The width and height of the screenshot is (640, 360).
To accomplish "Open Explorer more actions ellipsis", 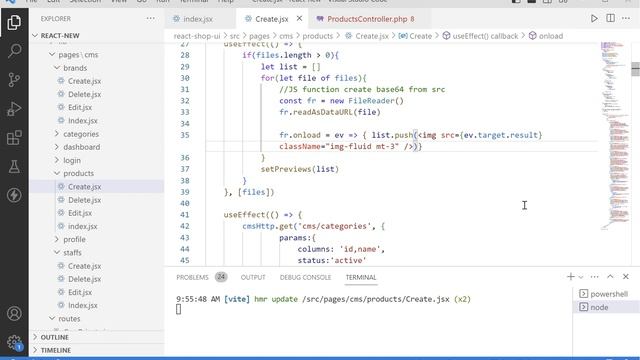I will pos(151,19).
